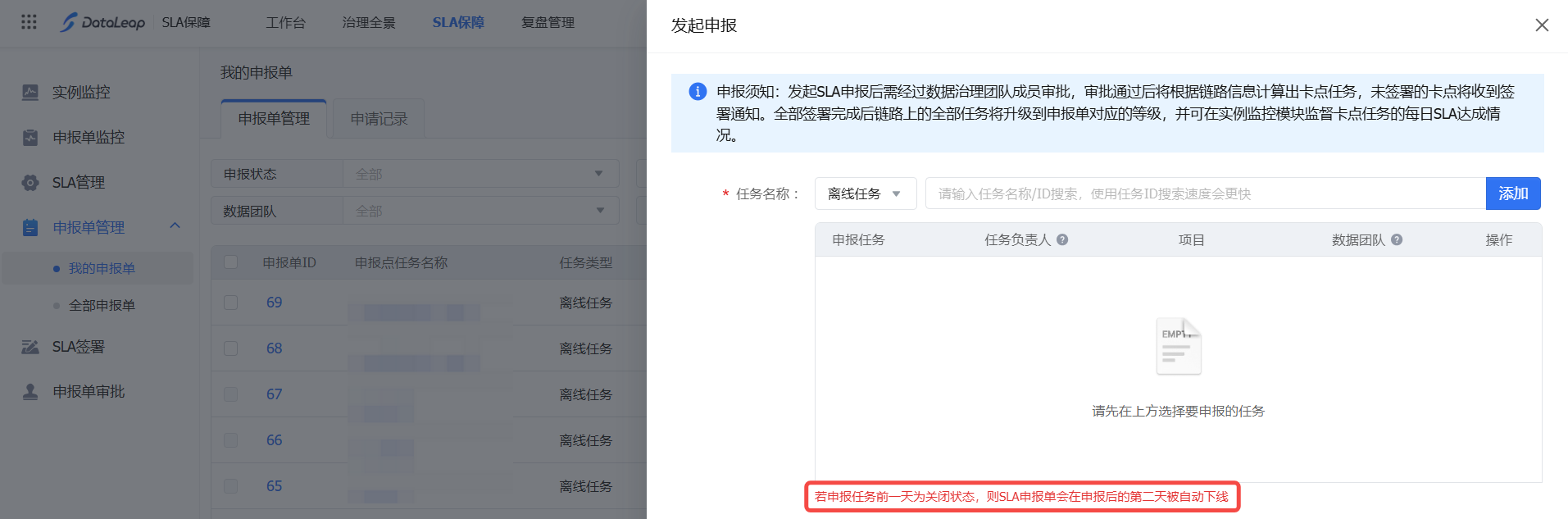Check the box for row 66
Screen dimensions: 1568x519
231,440
